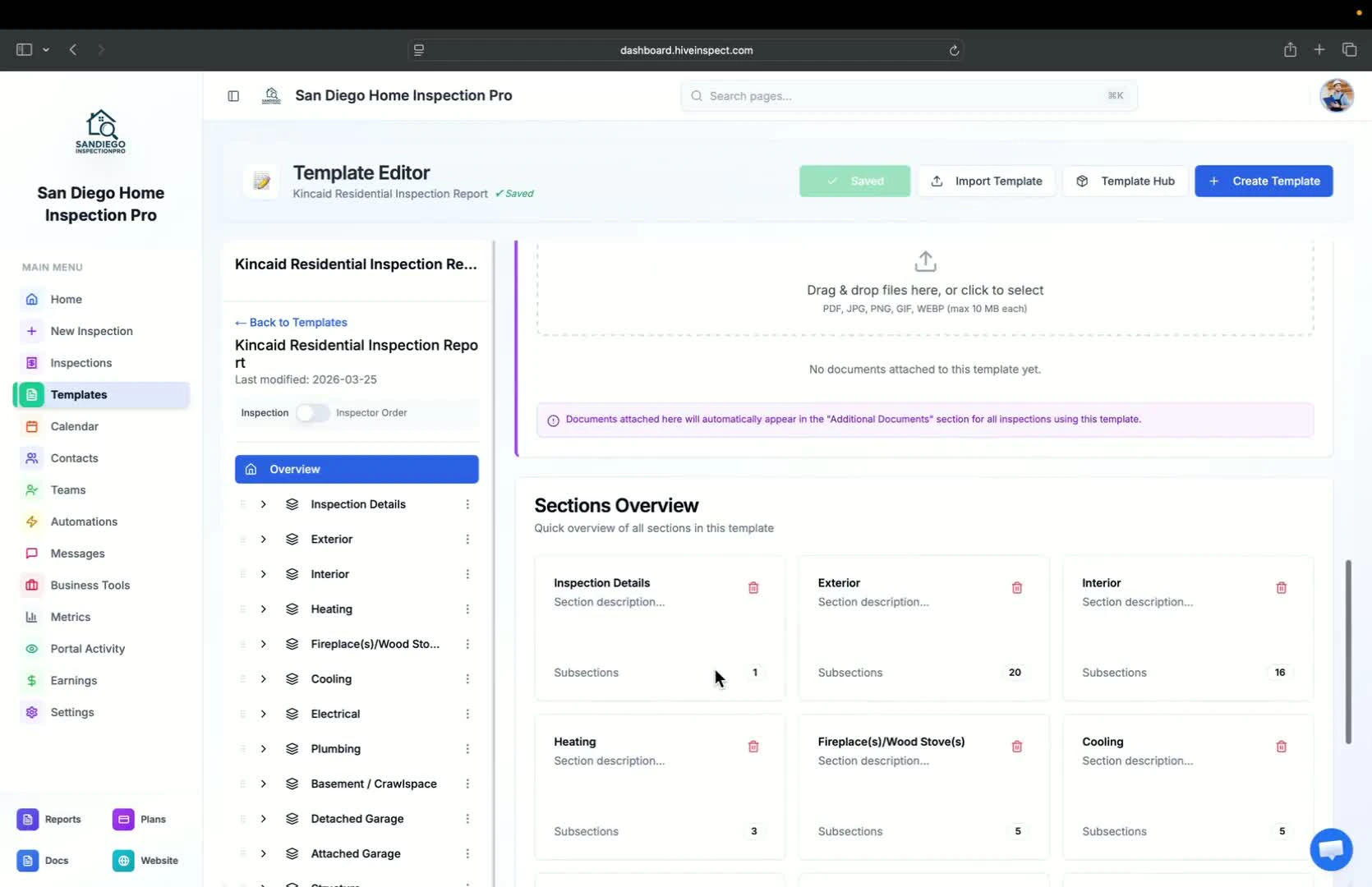This screenshot has height=887, width=1372.
Task: Open Calendar in main menu
Action: 101,426
